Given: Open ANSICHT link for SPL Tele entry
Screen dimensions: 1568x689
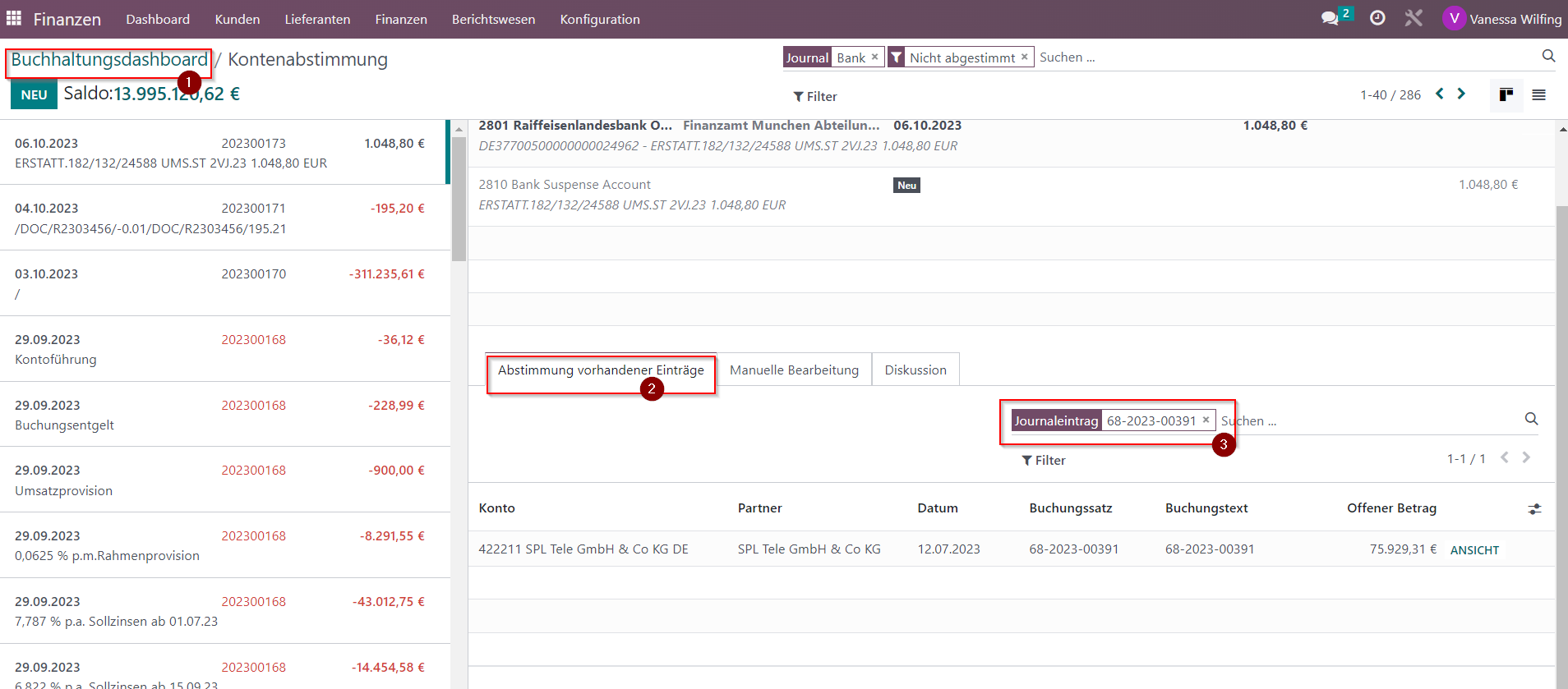Looking at the screenshot, I should coord(1474,550).
